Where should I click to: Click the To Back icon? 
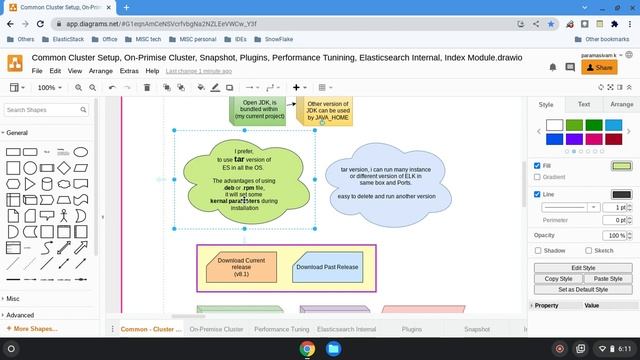181,88
